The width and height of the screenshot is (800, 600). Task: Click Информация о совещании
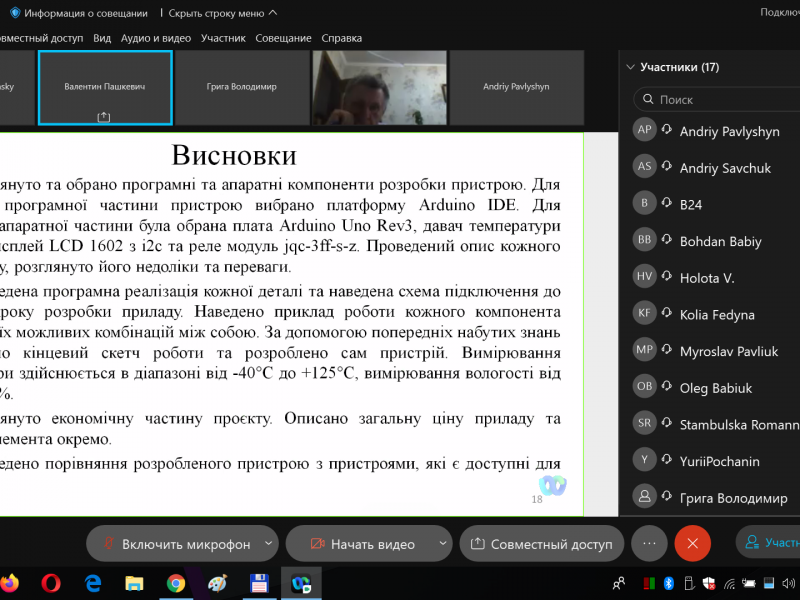click(78, 13)
